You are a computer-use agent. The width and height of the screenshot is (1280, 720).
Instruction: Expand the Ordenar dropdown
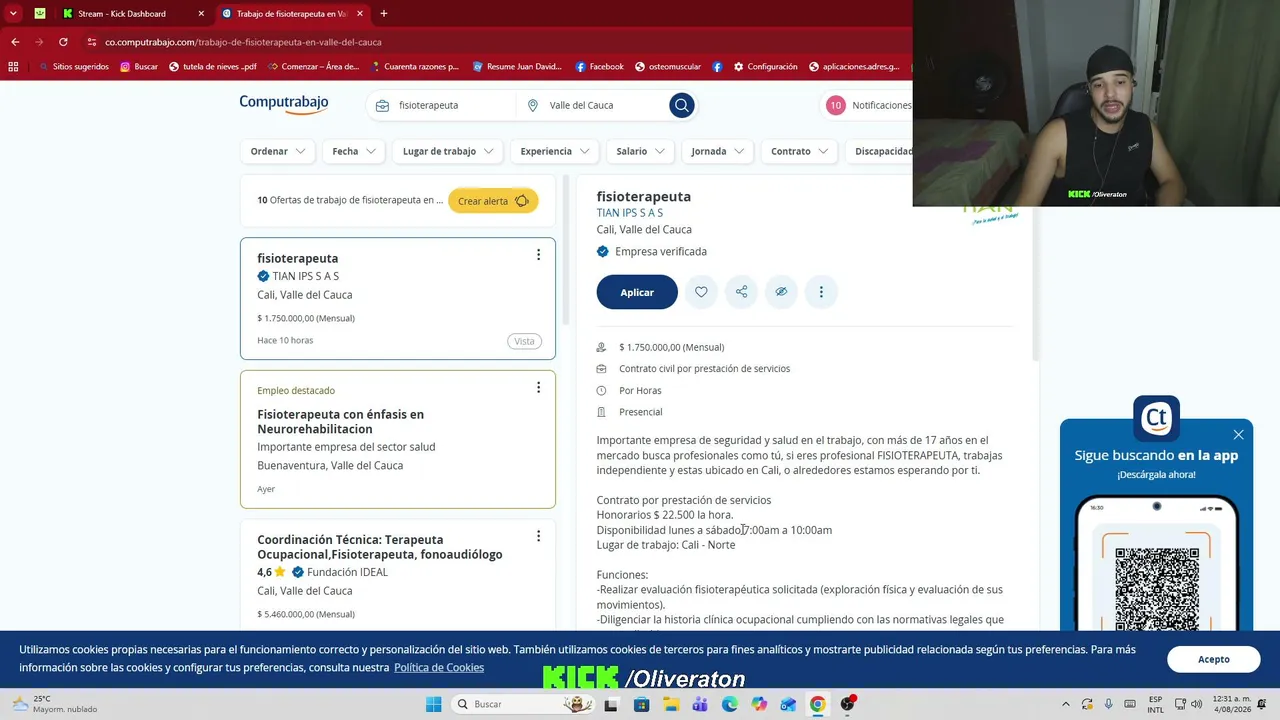point(277,151)
